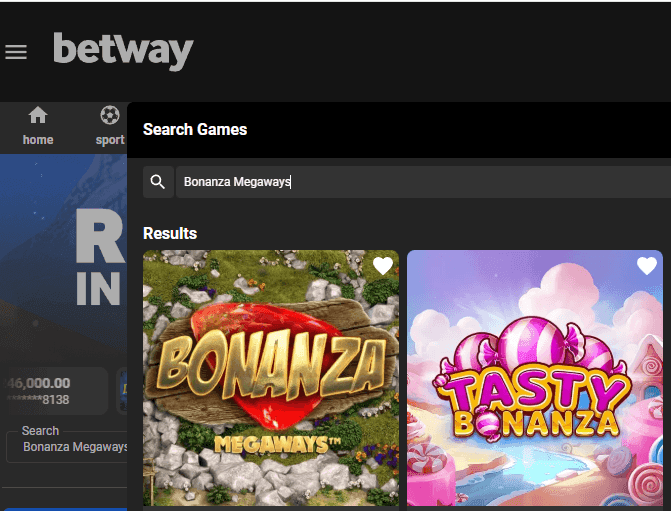
Task: Click the betway logo
Action: click(123, 51)
